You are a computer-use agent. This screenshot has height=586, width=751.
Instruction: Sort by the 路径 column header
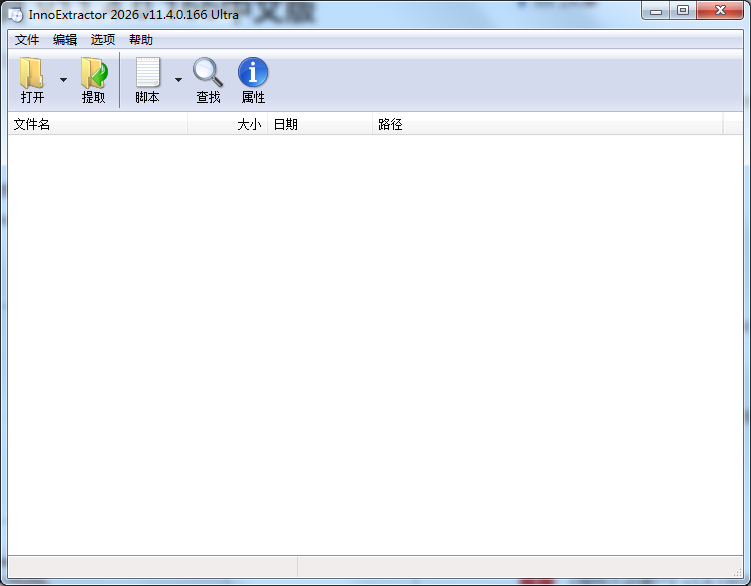547,125
